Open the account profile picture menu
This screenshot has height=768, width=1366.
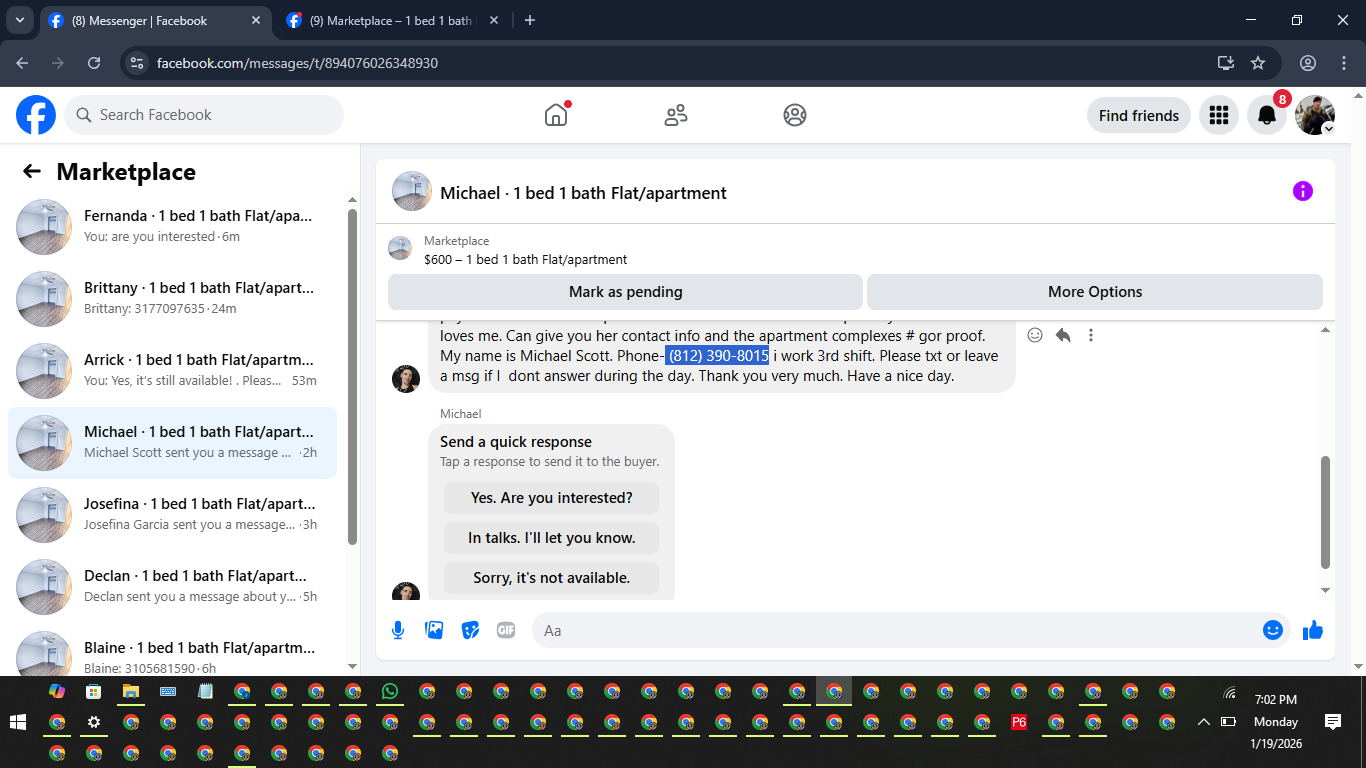click(1315, 115)
